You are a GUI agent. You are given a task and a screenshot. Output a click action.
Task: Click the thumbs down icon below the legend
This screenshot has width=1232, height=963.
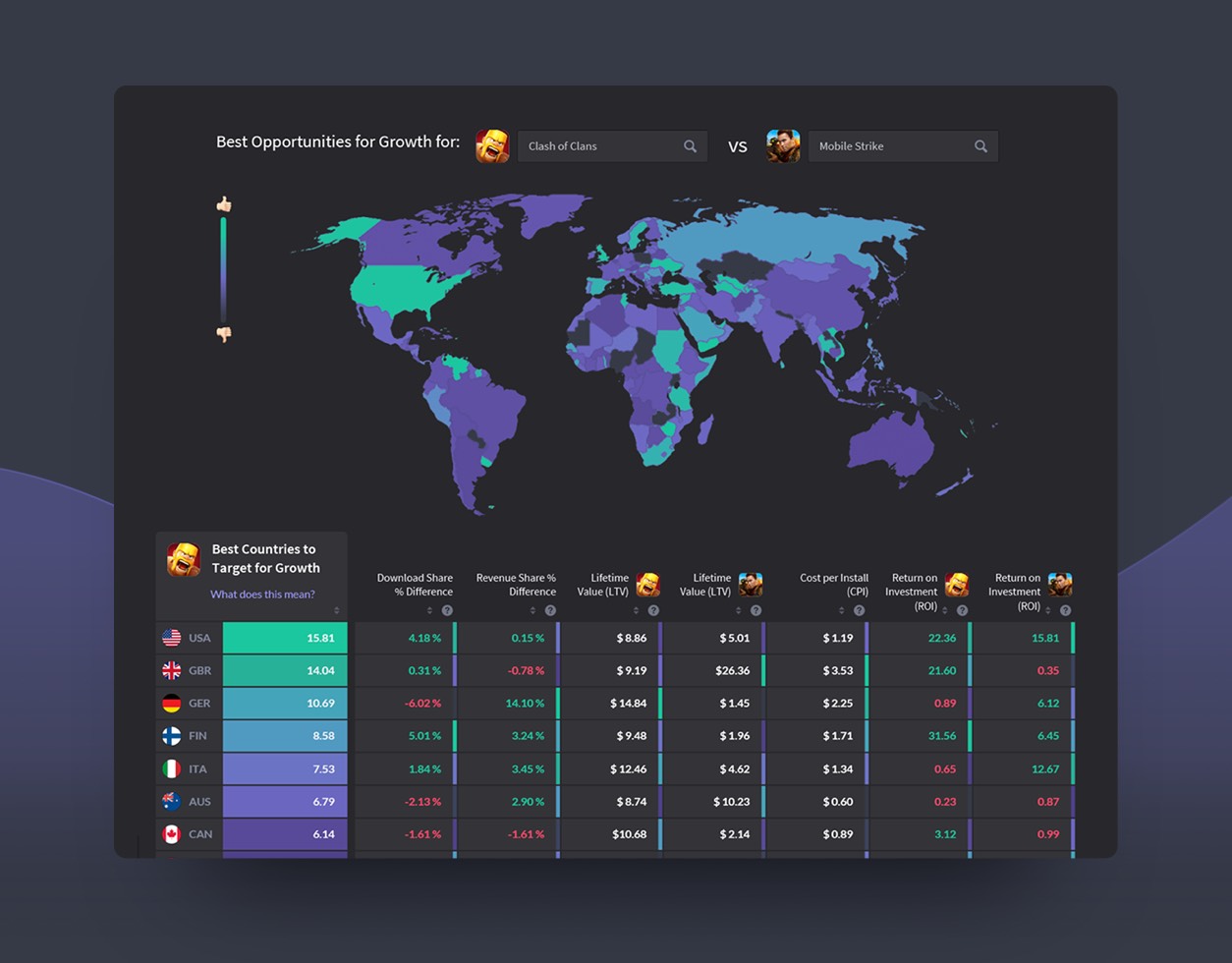click(224, 334)
